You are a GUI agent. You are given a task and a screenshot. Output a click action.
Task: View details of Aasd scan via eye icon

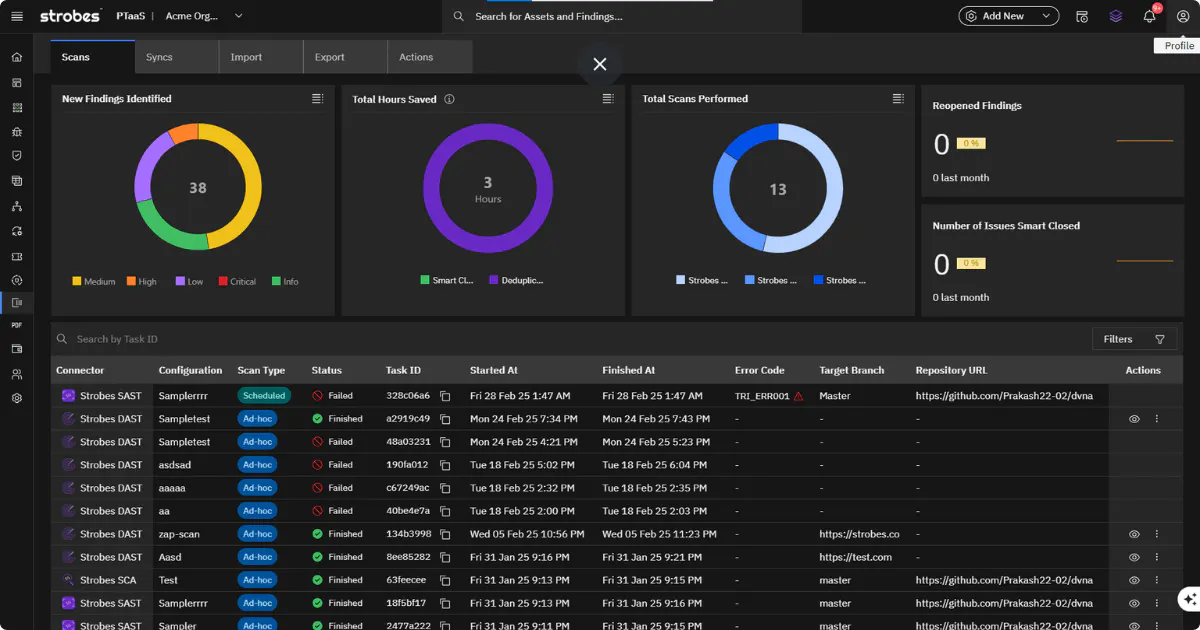[x=1134, y=557]
